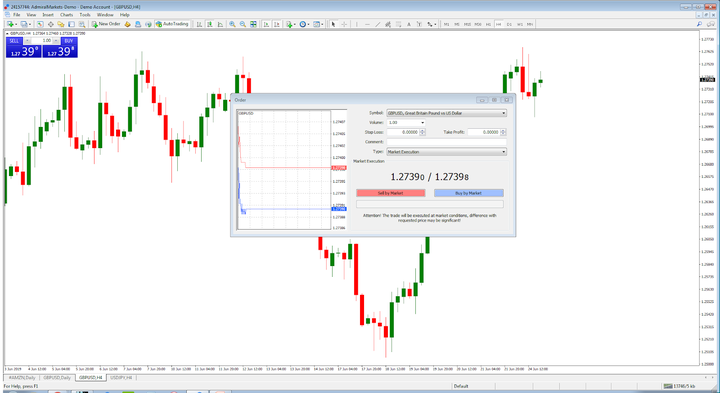Click the one-click BUY button on chart
The height and width of the screenshot is (393, 720).
(x=60, y=48)
